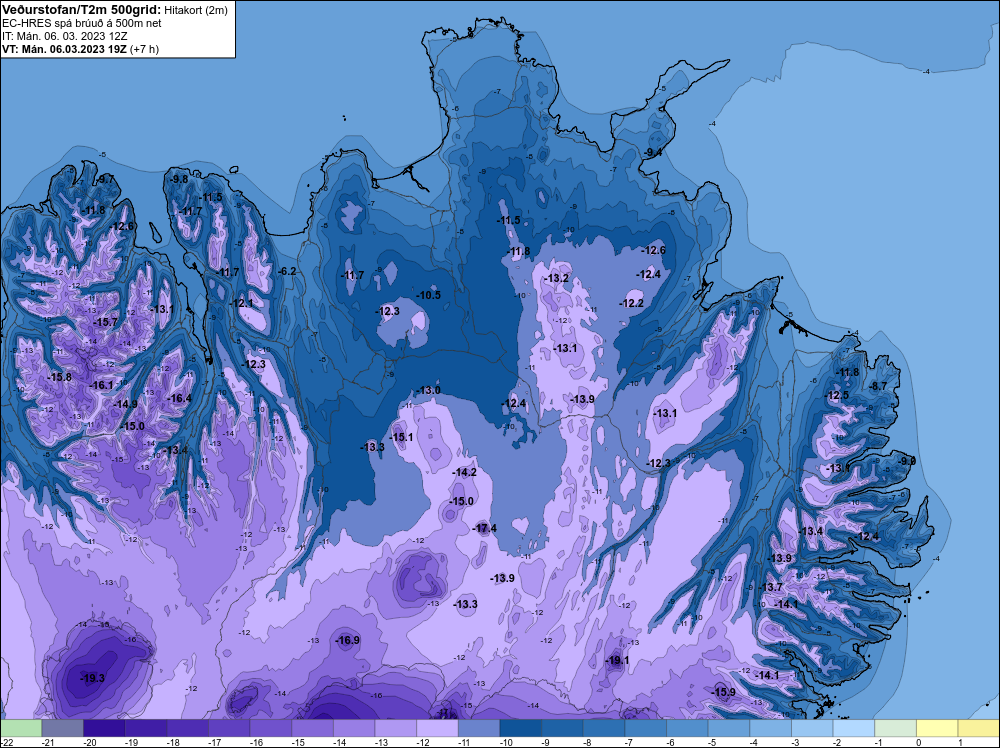Image resolution: width=1000 pixels, height=748 pixels.
Task: Pick the -19 legend color swatch
Action: (x=146, y=728)
